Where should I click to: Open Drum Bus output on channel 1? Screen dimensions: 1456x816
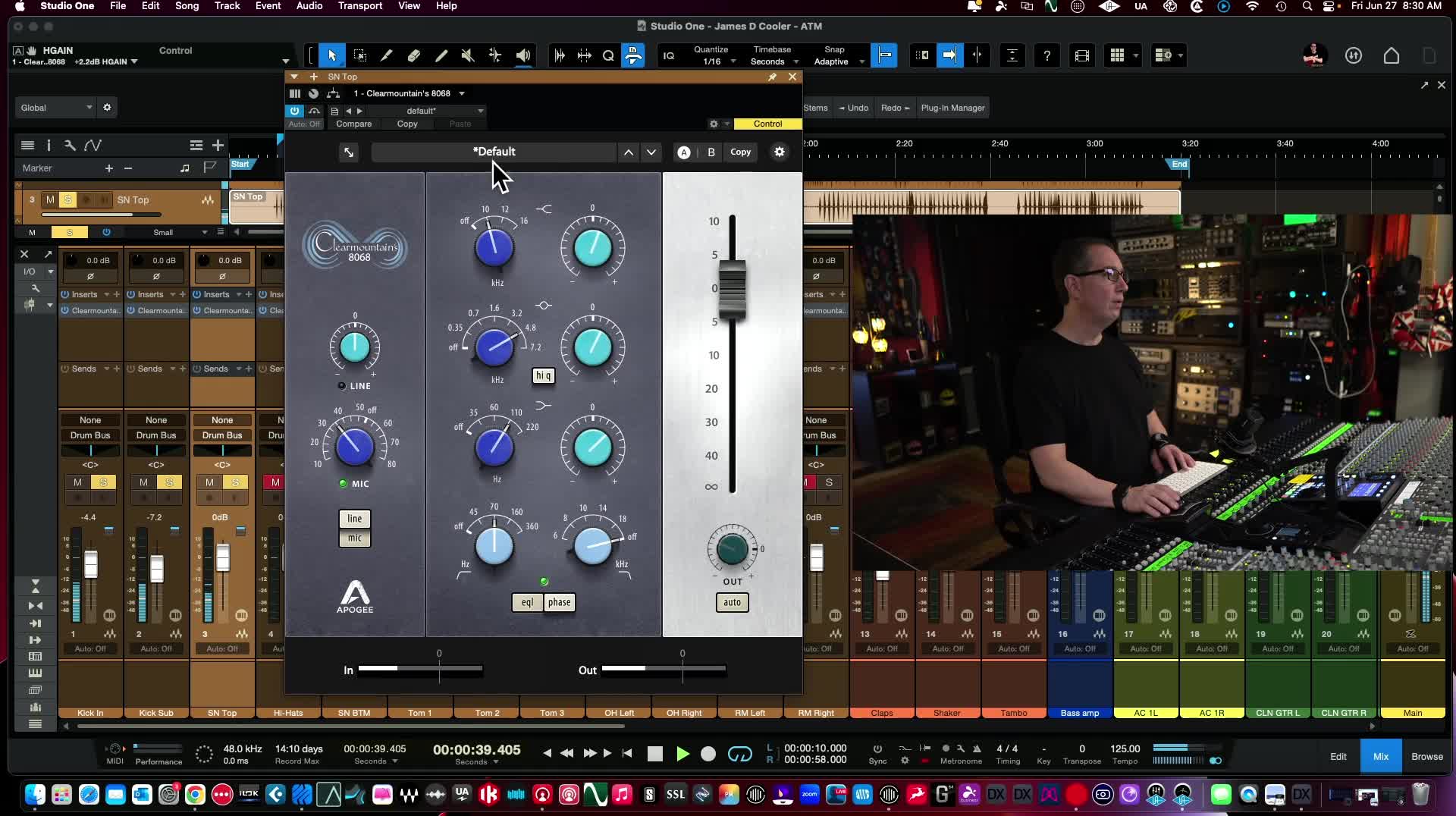coord(90,435)
